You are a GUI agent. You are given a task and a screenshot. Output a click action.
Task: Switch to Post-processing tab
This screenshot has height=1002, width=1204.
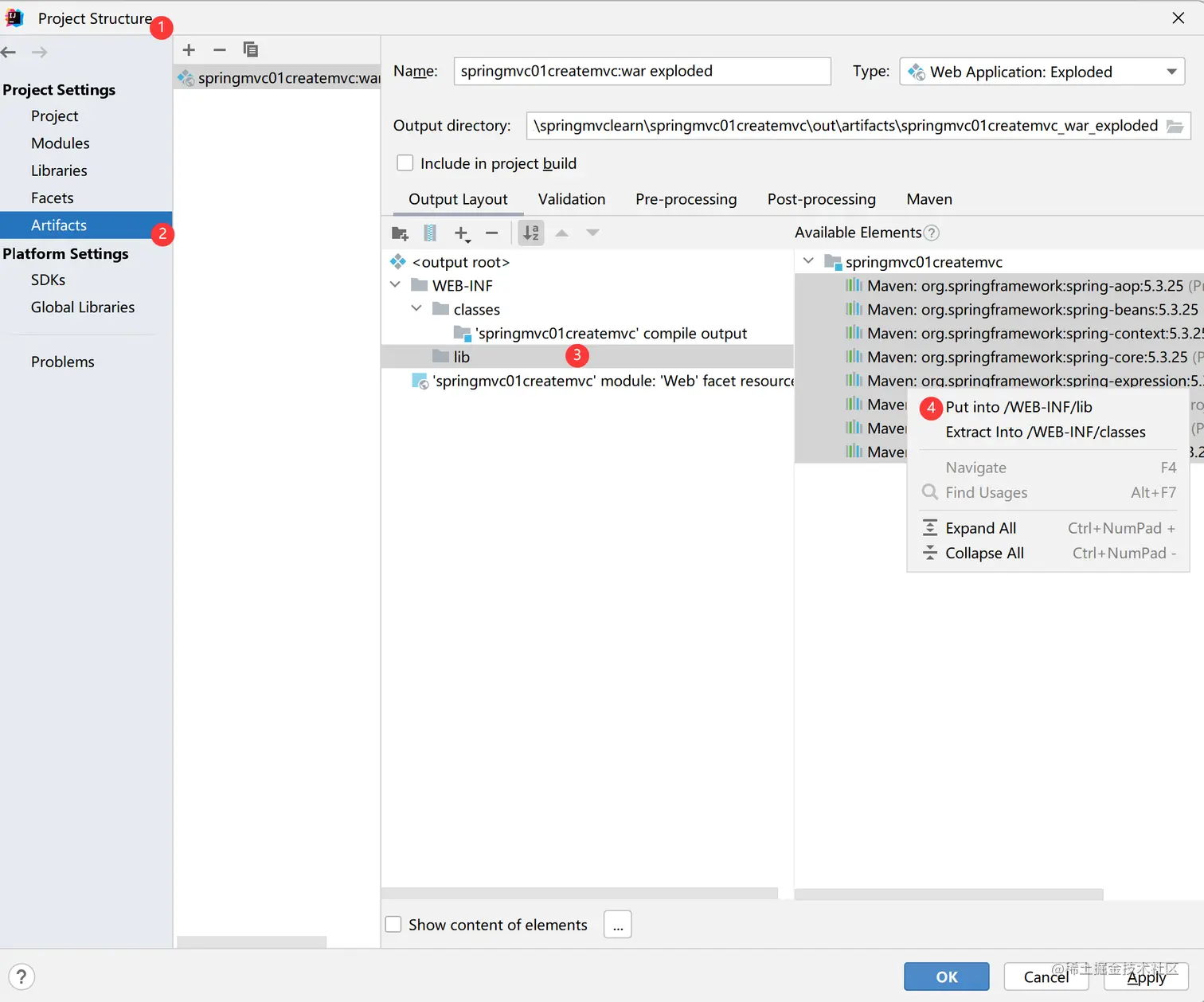[x=822, y=199]
